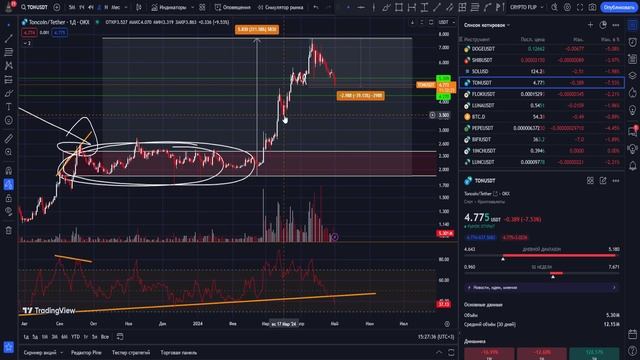Take a chart snapshot with camera icon
This screenshot has height=360, width=640.
pyautogui.click(x=592, y=7)
